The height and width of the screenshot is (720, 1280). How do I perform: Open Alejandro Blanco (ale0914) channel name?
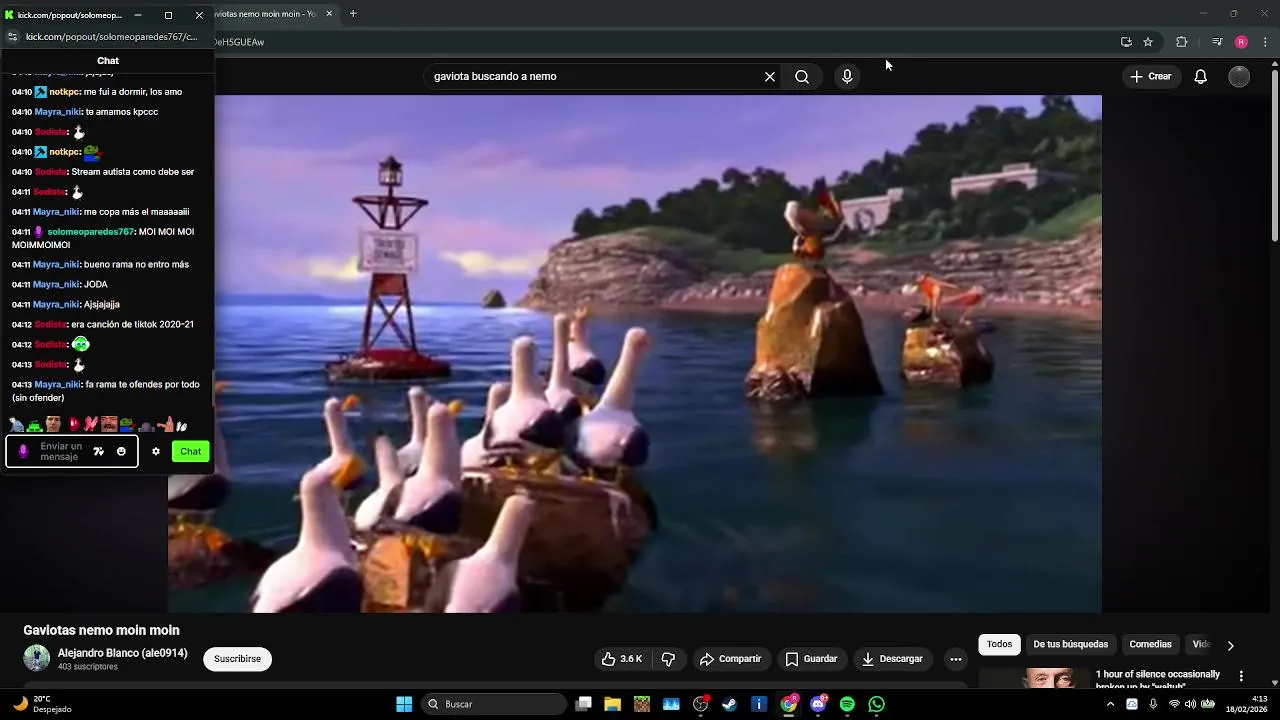tap(122, 653)
